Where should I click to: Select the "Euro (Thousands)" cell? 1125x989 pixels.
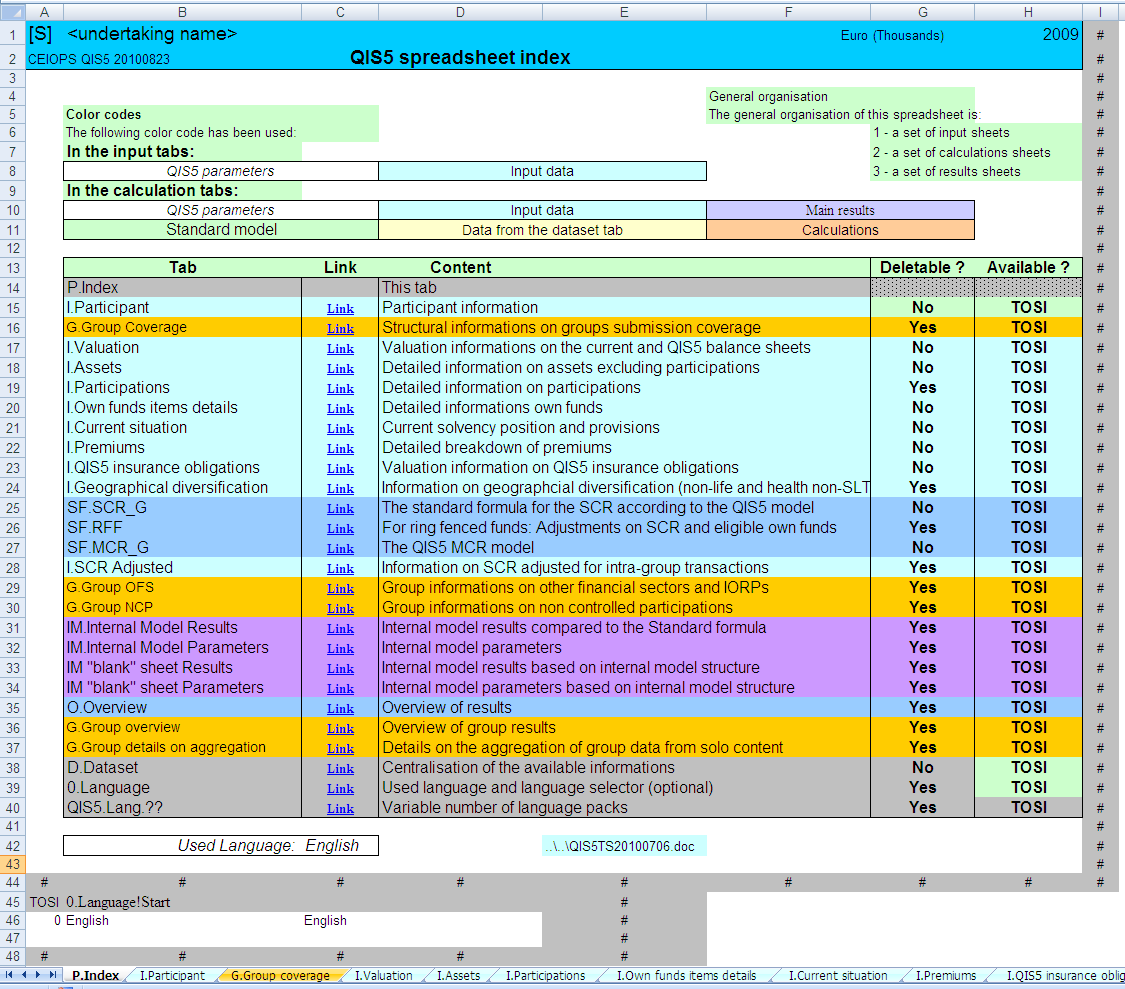click(892, 35)
